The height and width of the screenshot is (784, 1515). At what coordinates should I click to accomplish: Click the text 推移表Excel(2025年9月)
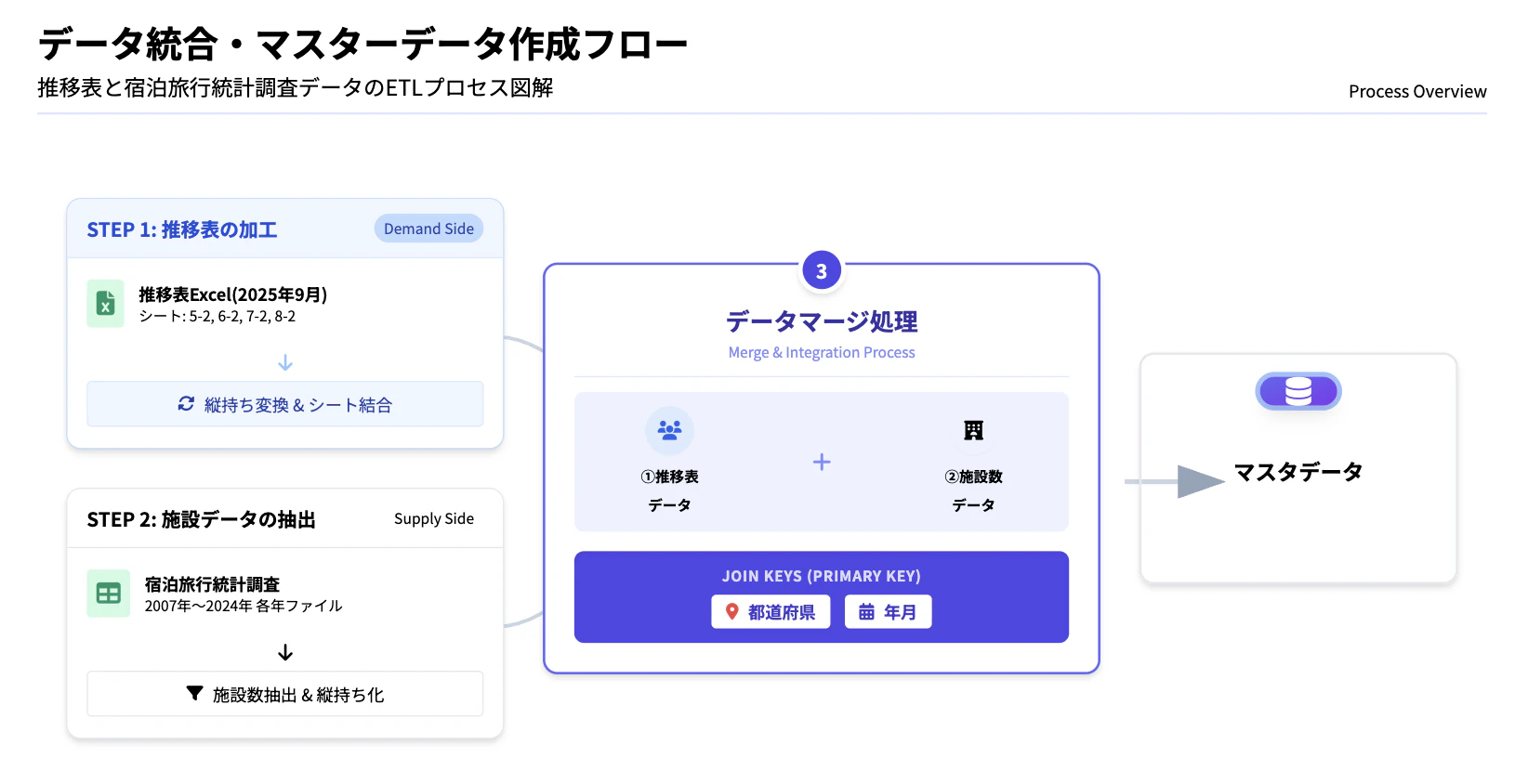coord(233,294)
